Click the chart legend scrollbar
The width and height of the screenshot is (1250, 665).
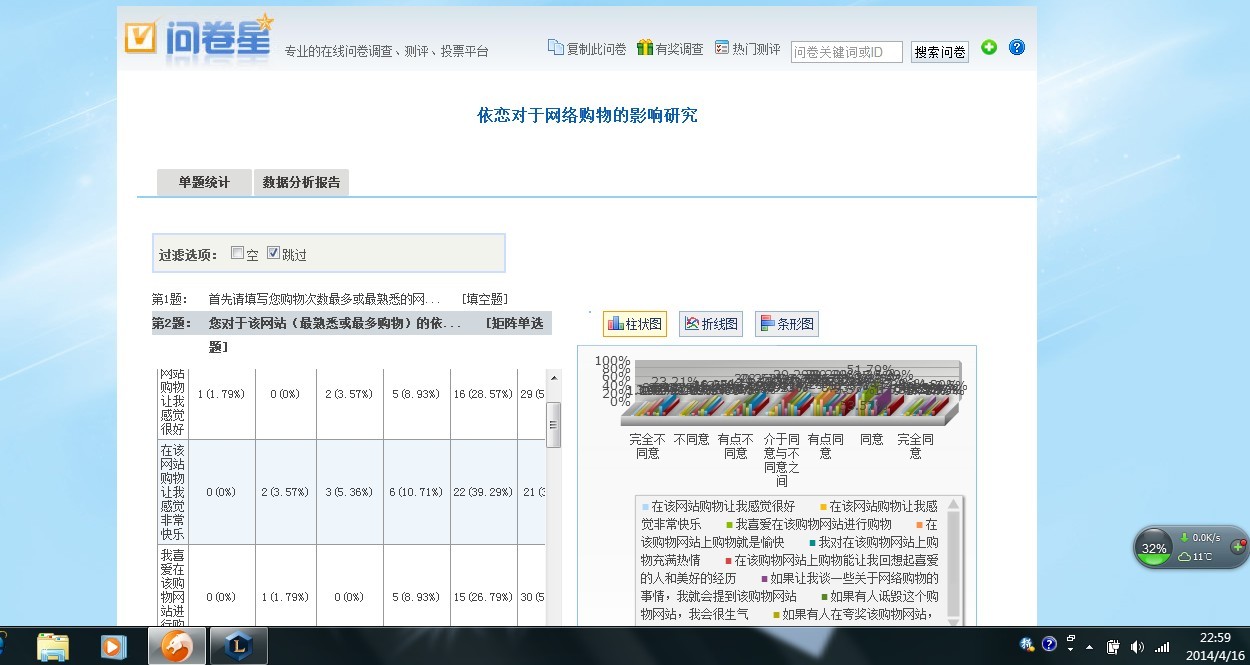pyautogui.click(x=953, y=560)
